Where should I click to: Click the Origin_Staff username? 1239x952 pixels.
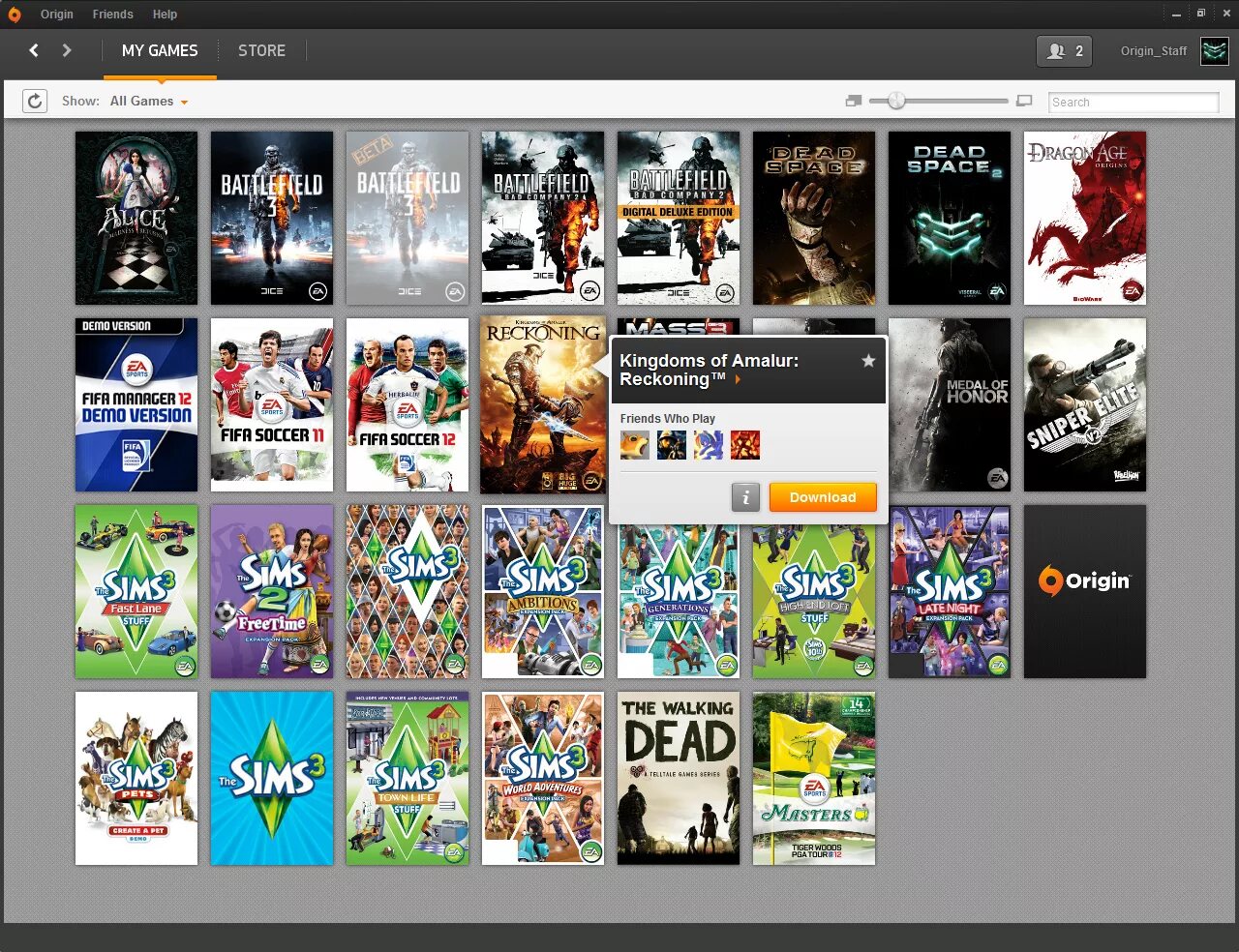pos(1154,51)
